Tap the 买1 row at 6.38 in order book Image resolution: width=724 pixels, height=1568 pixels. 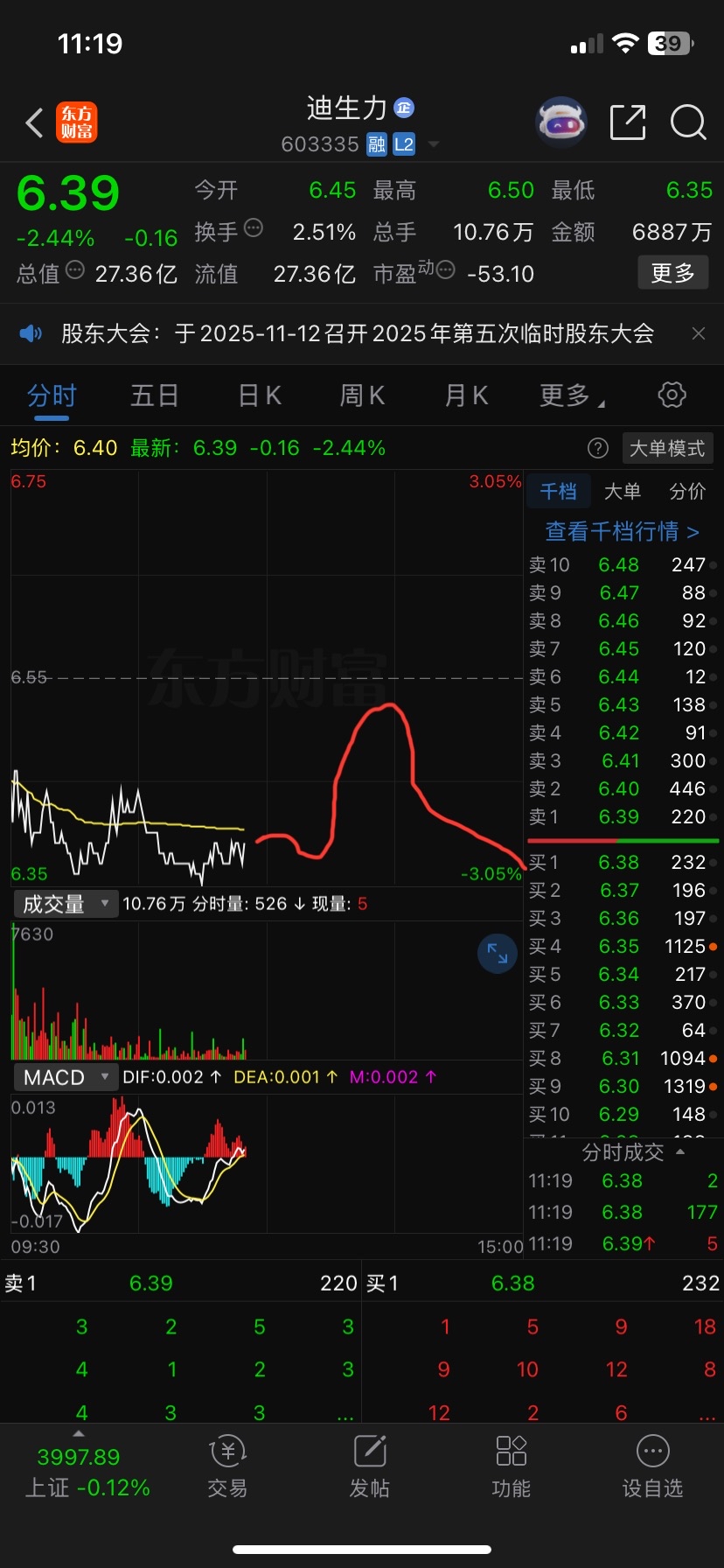click(623, 863)
